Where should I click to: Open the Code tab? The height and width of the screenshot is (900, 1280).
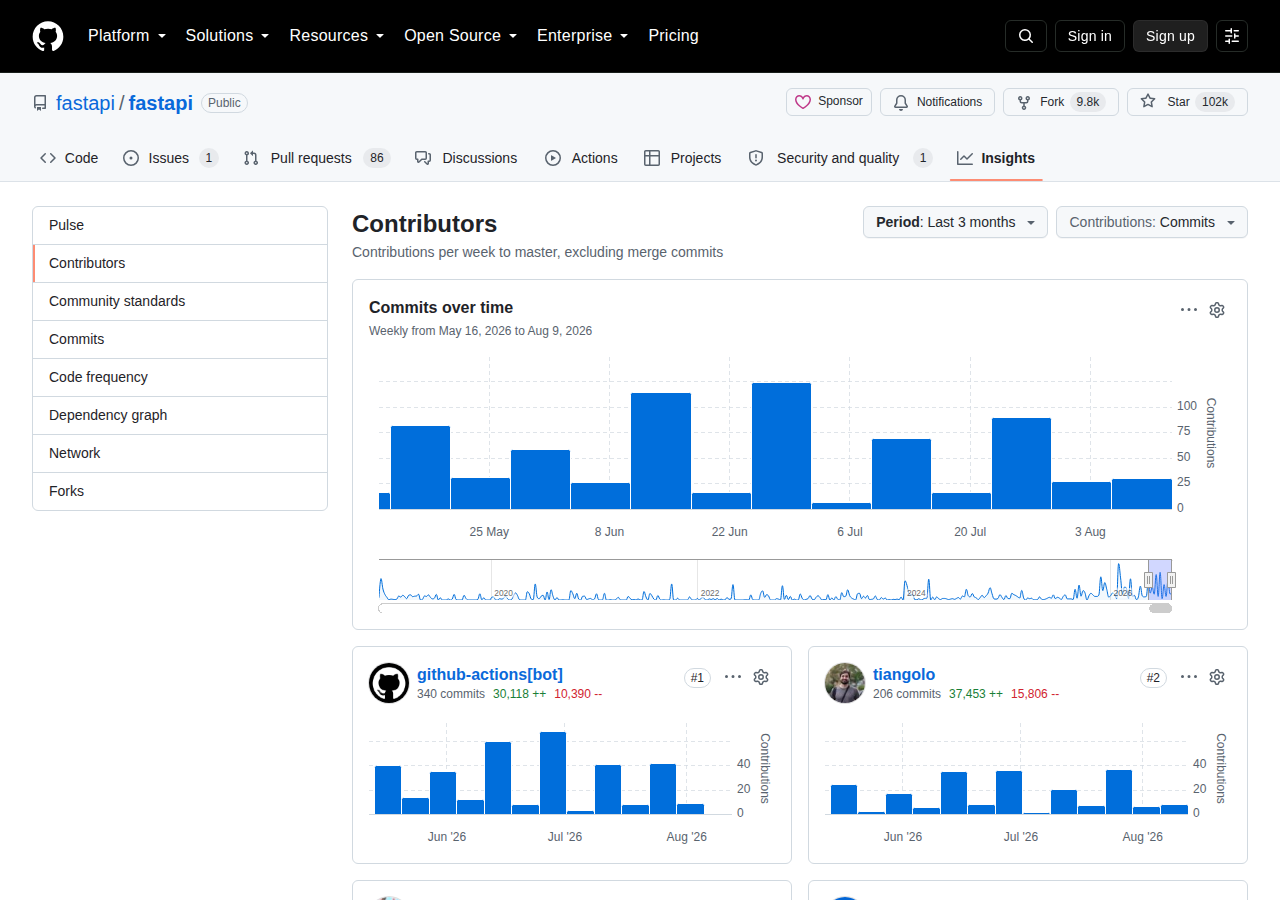point(69,158)
